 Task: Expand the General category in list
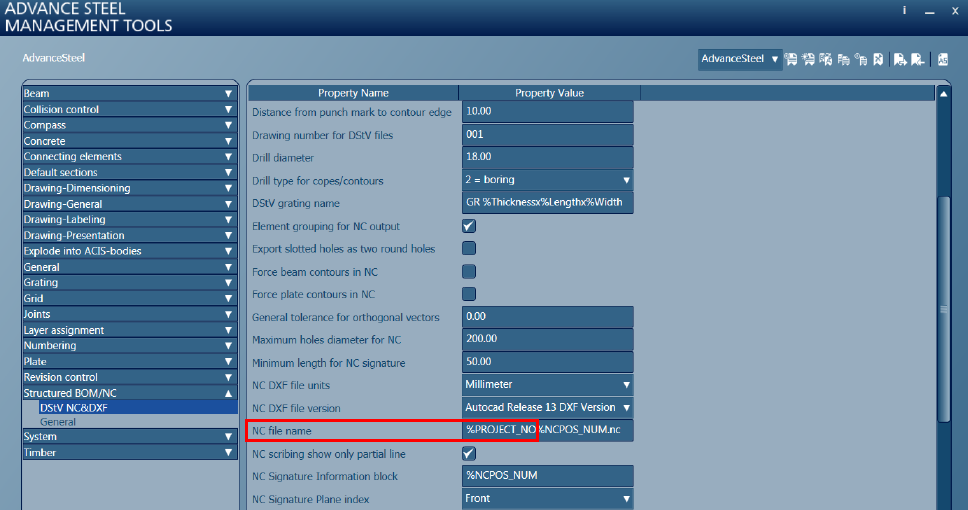[x=130, y=267]
